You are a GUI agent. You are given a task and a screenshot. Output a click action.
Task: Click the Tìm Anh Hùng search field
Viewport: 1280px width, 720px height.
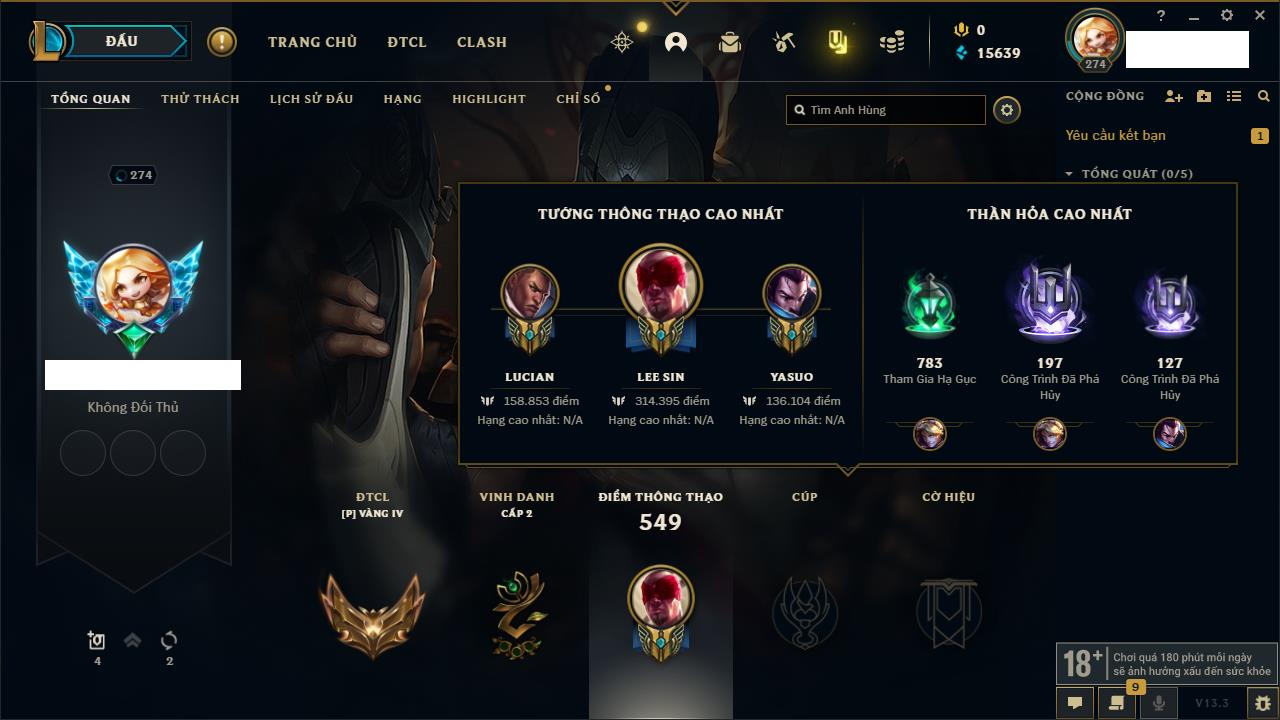pyautogui.click(x=886, y=110)
